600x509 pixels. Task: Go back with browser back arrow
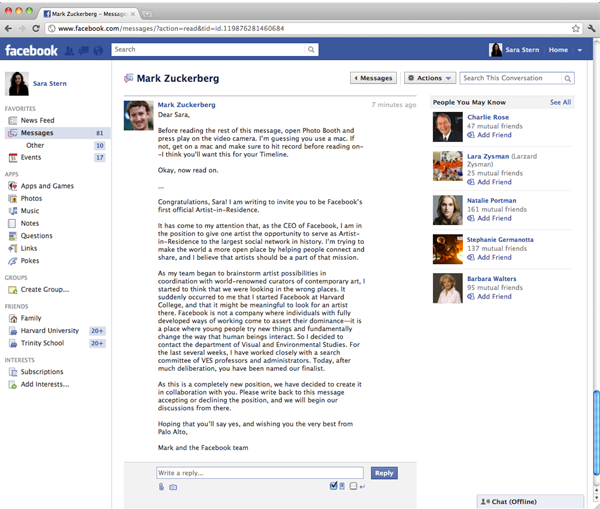point(8,28)
